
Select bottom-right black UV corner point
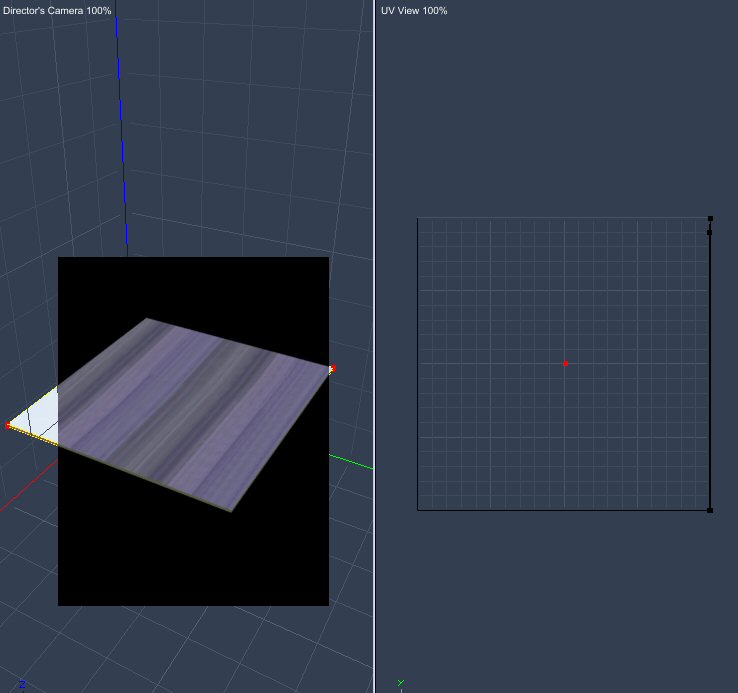tap(710, 510)
